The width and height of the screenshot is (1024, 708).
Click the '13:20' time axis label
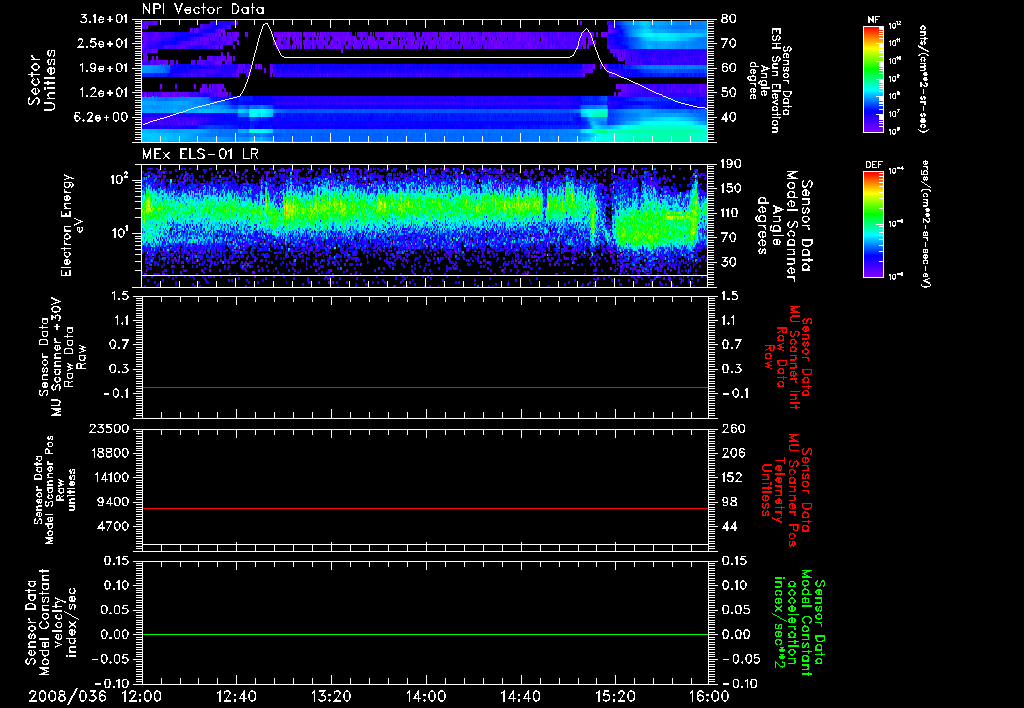pyautogui.click(x=331, y=696)
